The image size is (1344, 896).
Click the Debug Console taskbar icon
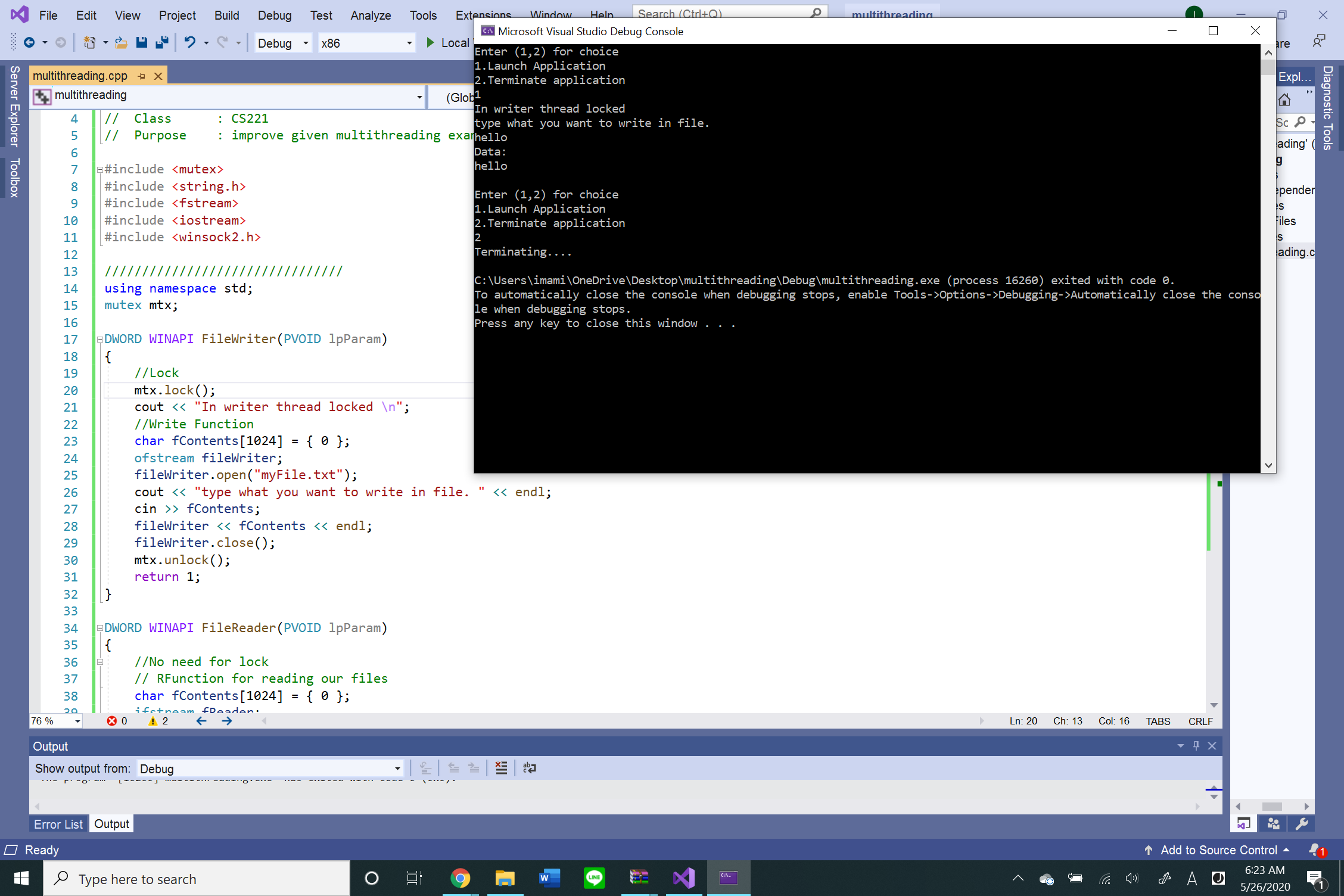point(728,878)
